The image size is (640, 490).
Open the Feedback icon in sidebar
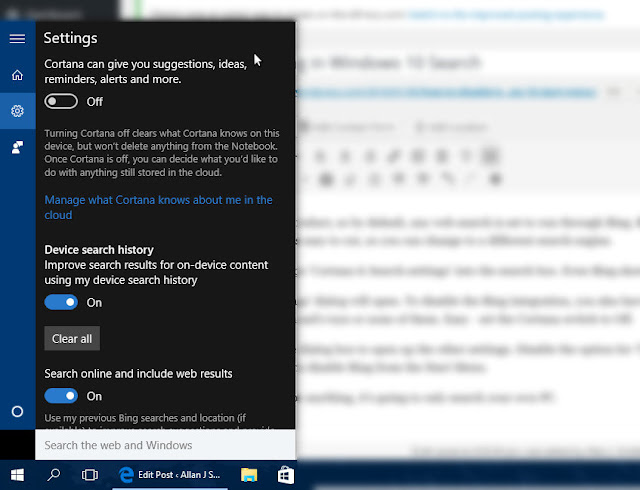tap(17, 147)
